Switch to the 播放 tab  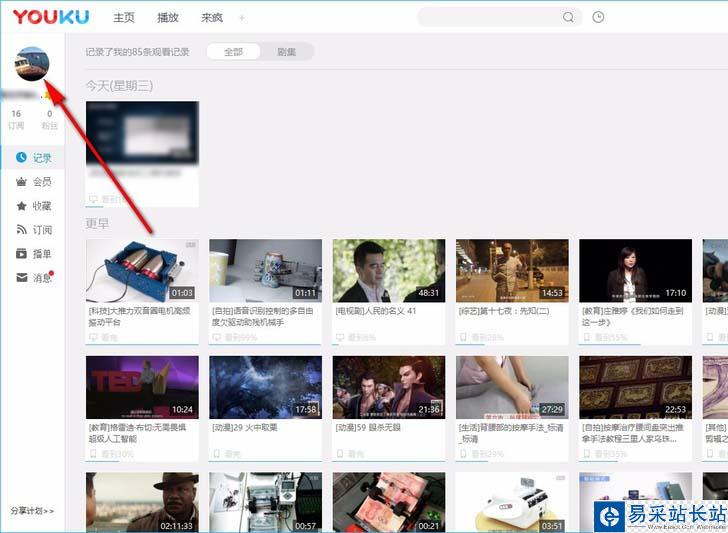(168, 18)
